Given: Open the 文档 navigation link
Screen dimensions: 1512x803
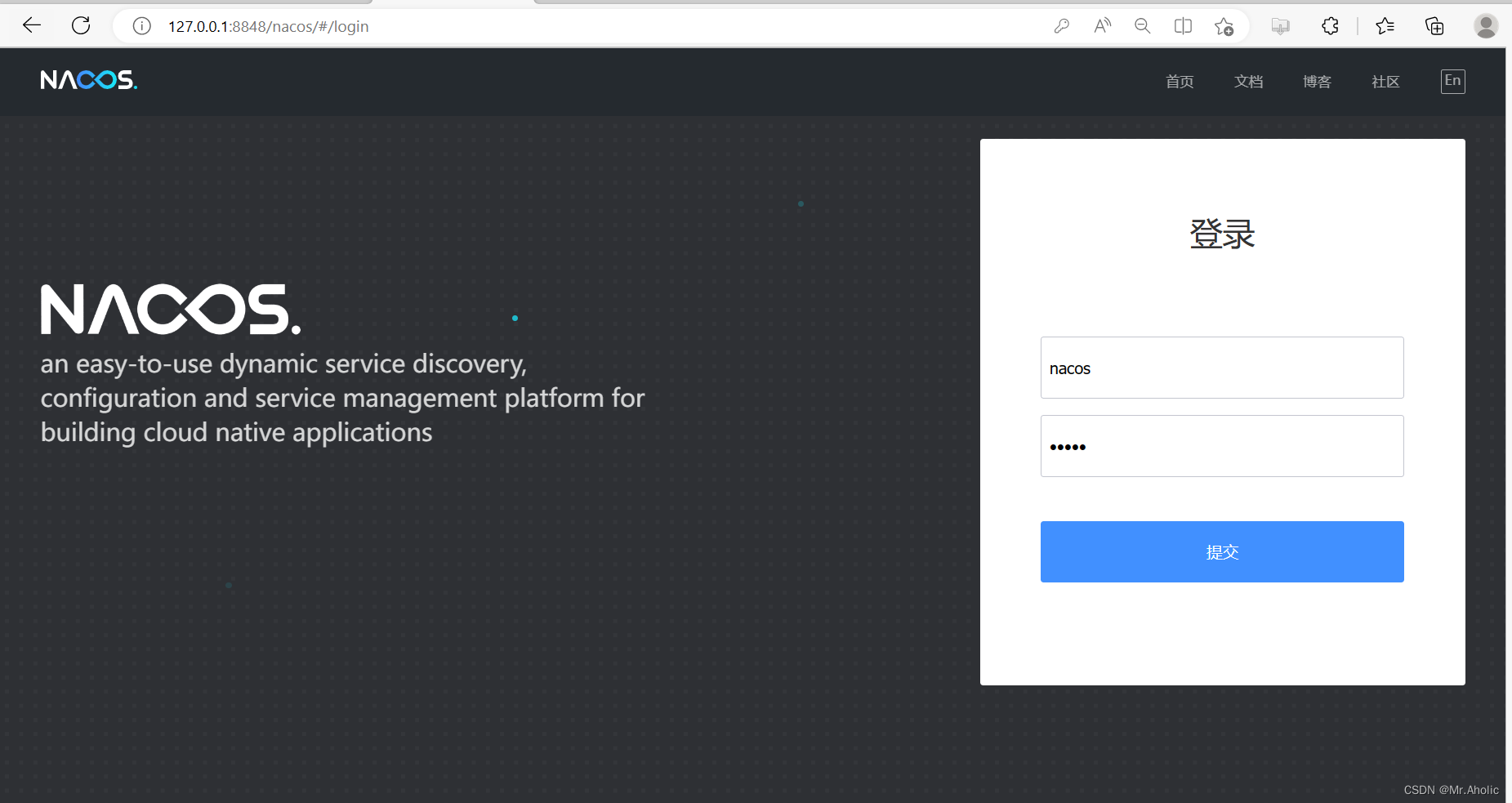Looking at the screenshot, I should 1248,82.
